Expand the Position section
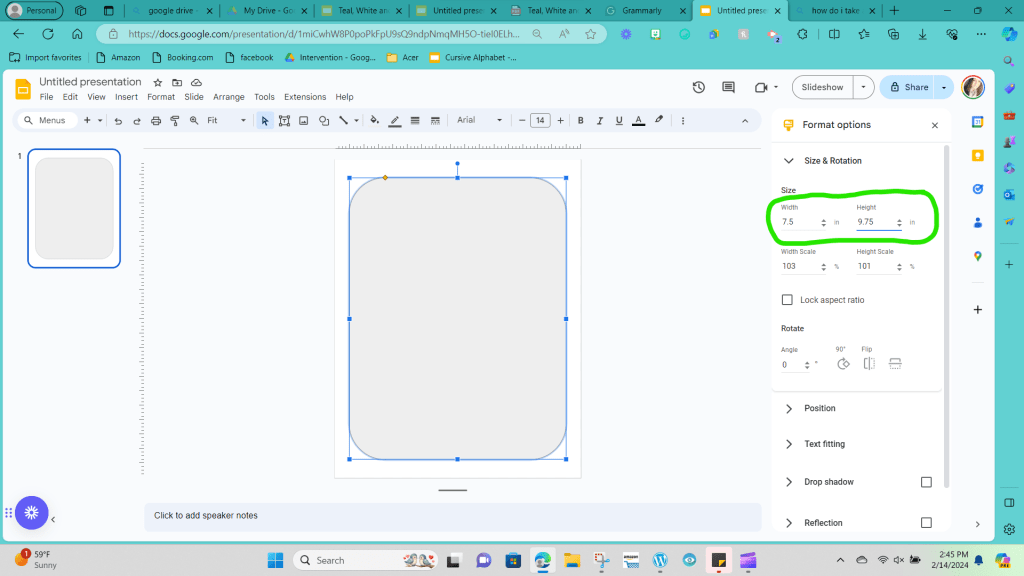Viewport: 1024px width, 576px height. coord(819,408)
